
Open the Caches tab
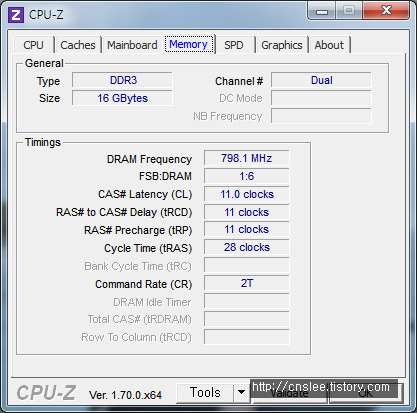point(78,45)
